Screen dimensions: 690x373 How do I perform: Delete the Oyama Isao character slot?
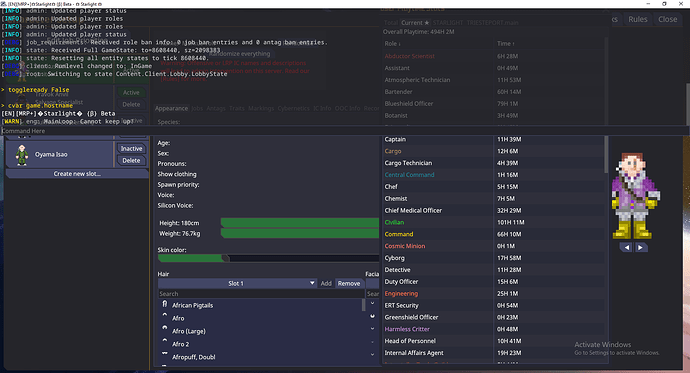pyautogui.click(x=131, y=161)
